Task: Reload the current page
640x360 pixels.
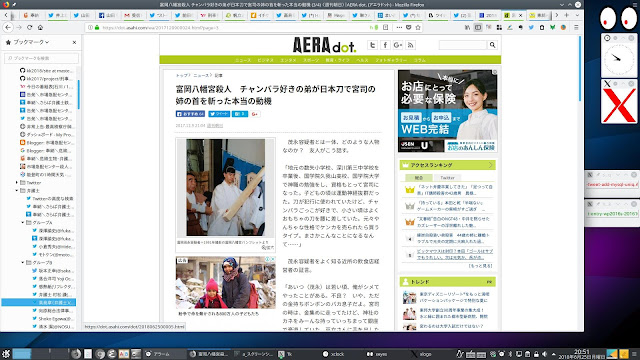Action: 29,27
